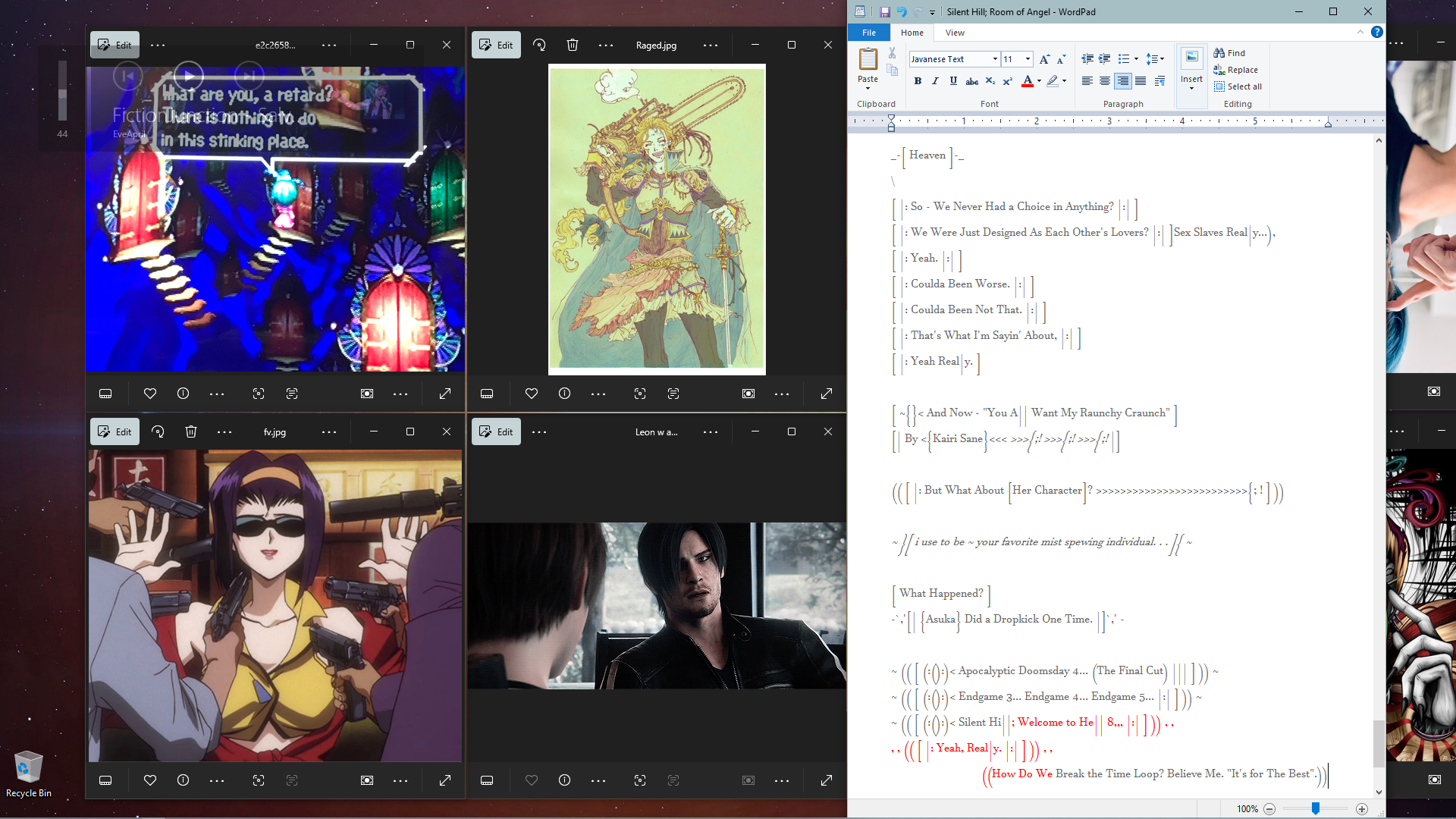Apply the red text color swatch
This screenshot has width=1456, height=819.
1028,81
